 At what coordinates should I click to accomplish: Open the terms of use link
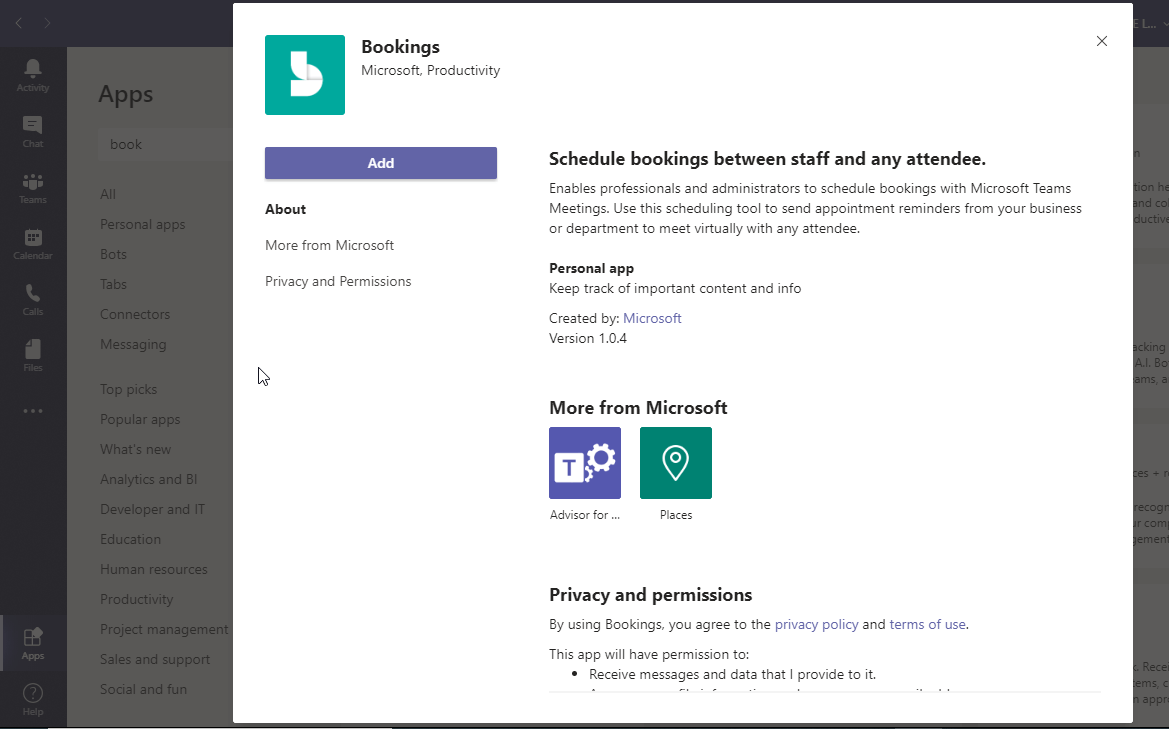tap(927, 624)
